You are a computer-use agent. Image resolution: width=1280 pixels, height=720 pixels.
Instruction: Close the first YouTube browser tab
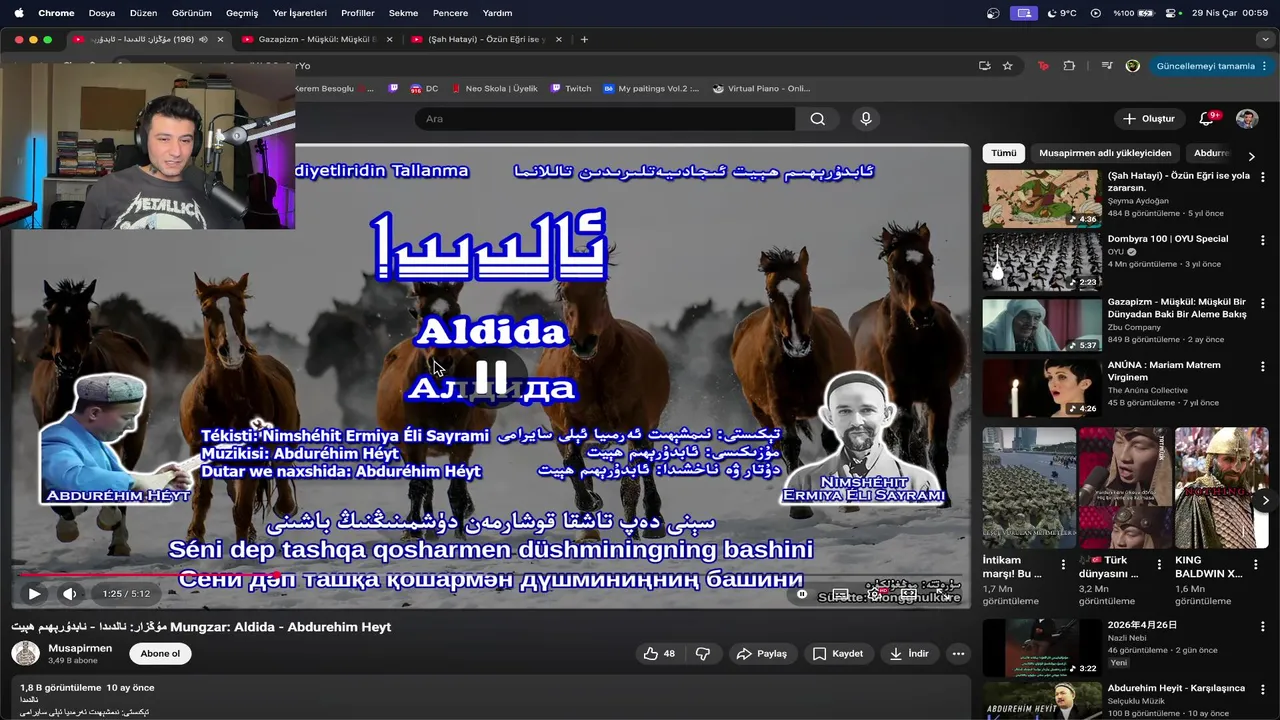coord(220,40)
